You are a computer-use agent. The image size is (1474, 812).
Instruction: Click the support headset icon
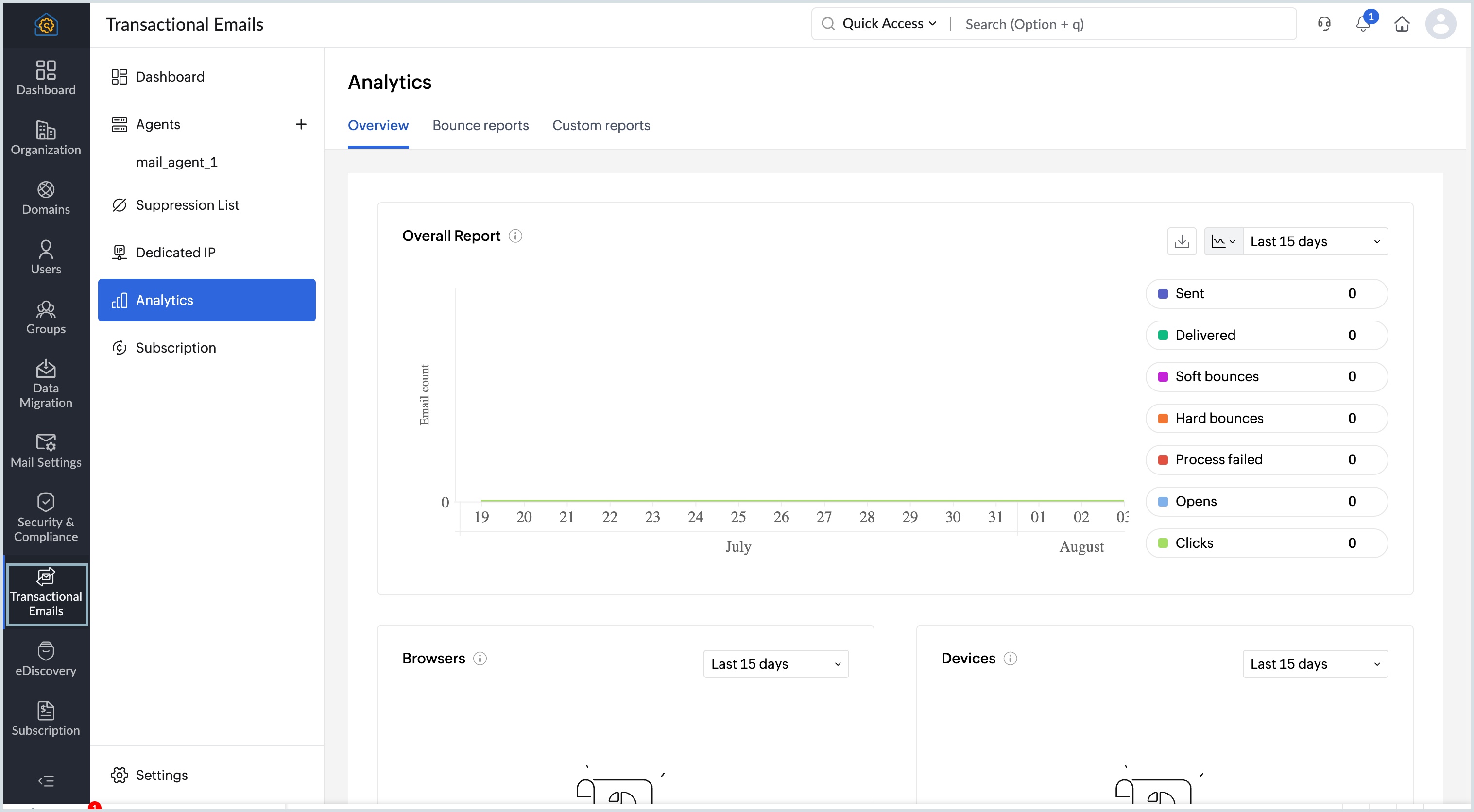click(x=1324, y=24)
